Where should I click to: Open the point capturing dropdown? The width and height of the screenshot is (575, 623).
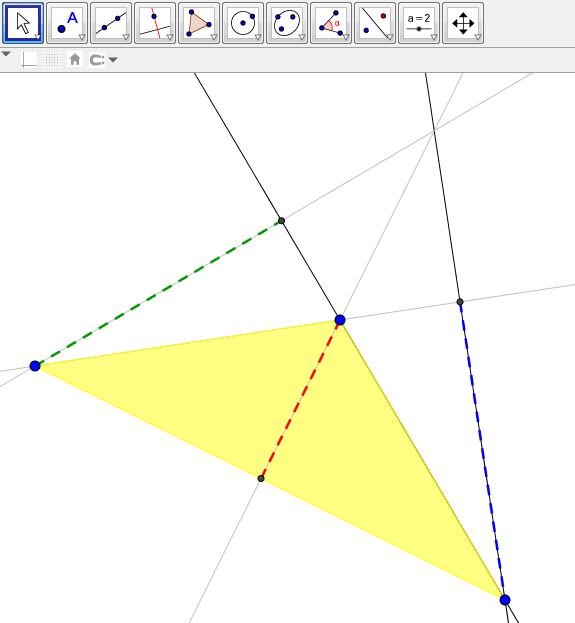click(103, 60)
